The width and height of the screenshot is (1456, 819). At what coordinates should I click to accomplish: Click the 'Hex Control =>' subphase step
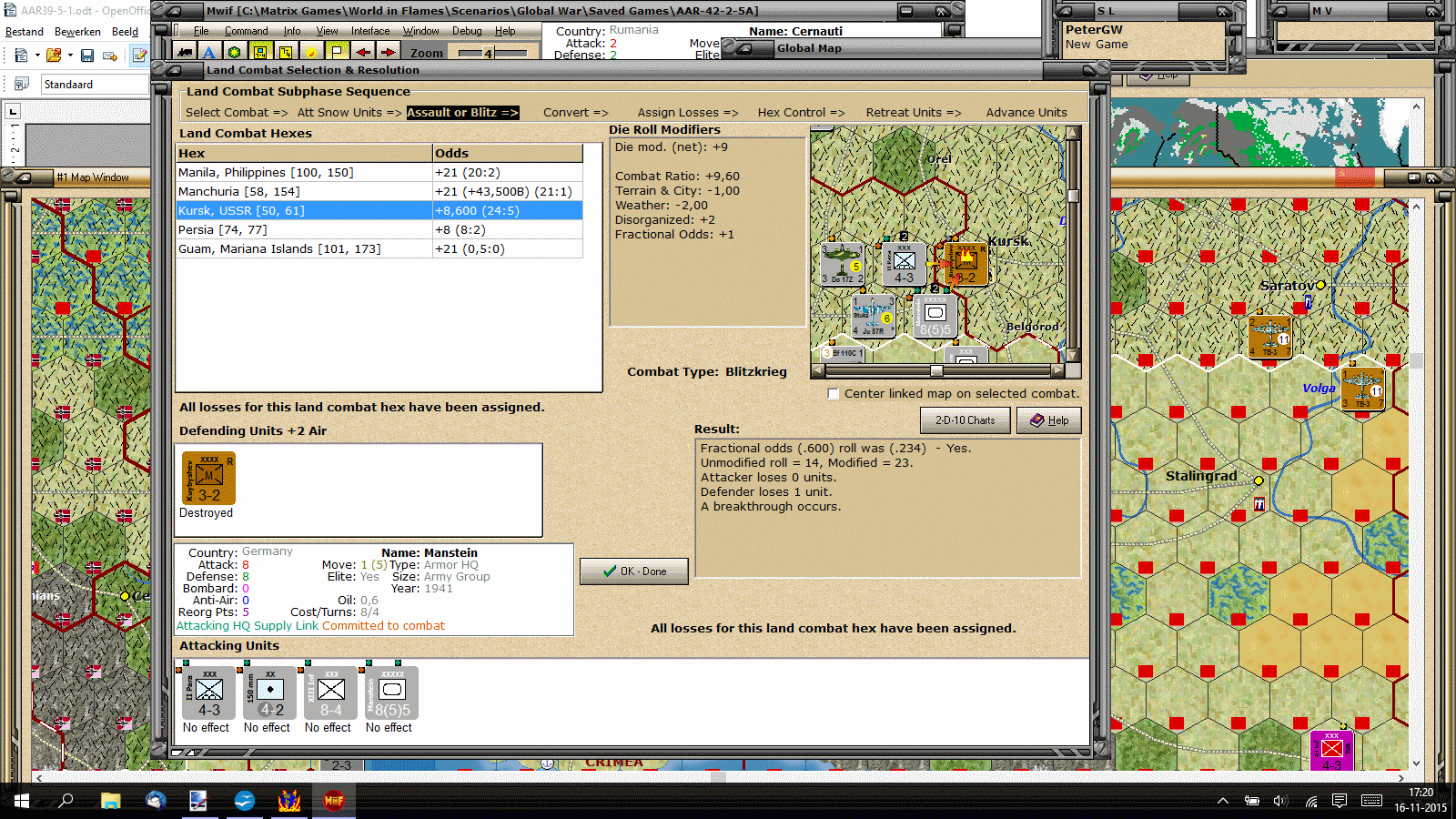(x=802, y=113)
